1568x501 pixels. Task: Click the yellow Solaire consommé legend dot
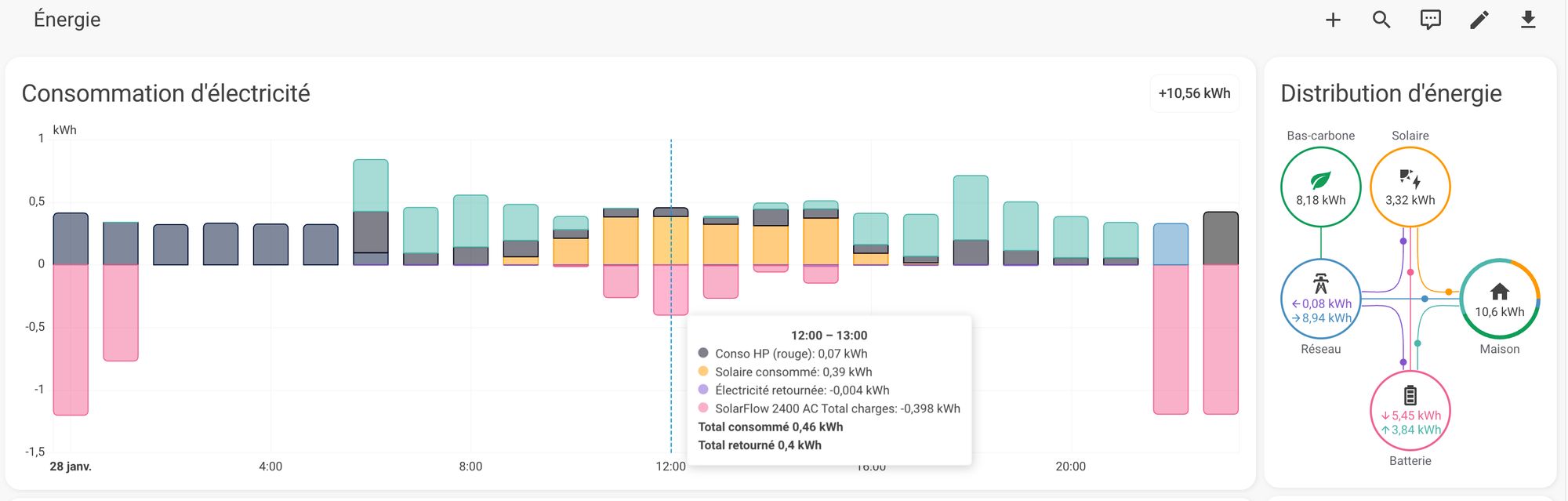(x=703, y=372)
